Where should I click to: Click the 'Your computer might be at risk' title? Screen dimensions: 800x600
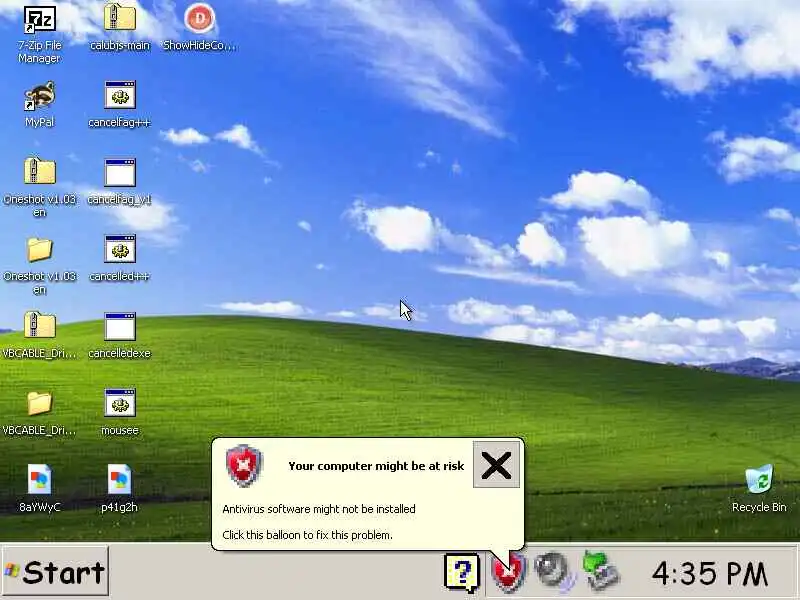(x=376, y=466)
